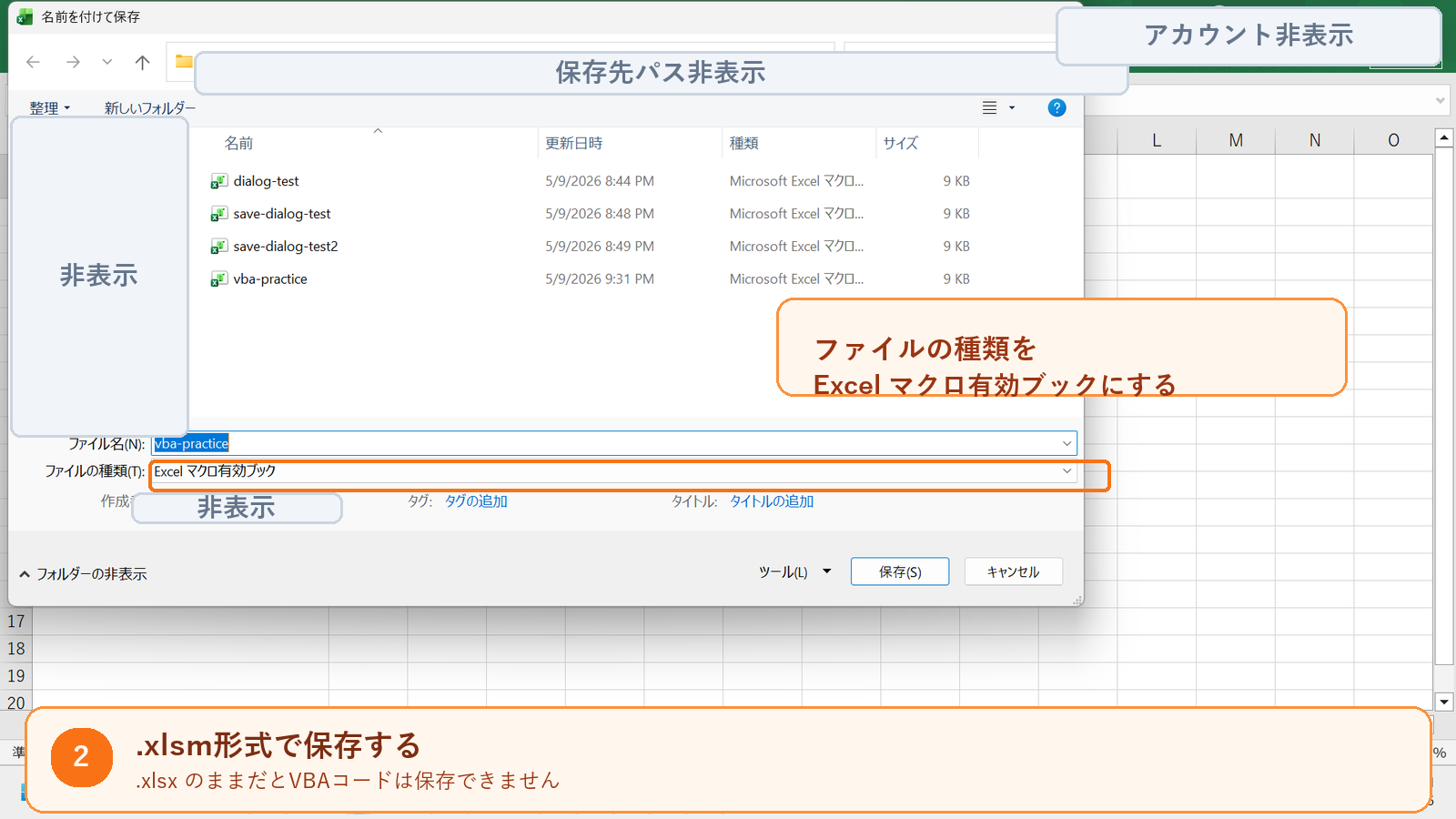
Task: Click date 5/9/2026 8:44 PM
Action: pyautogui.click(x=600, y=181)
